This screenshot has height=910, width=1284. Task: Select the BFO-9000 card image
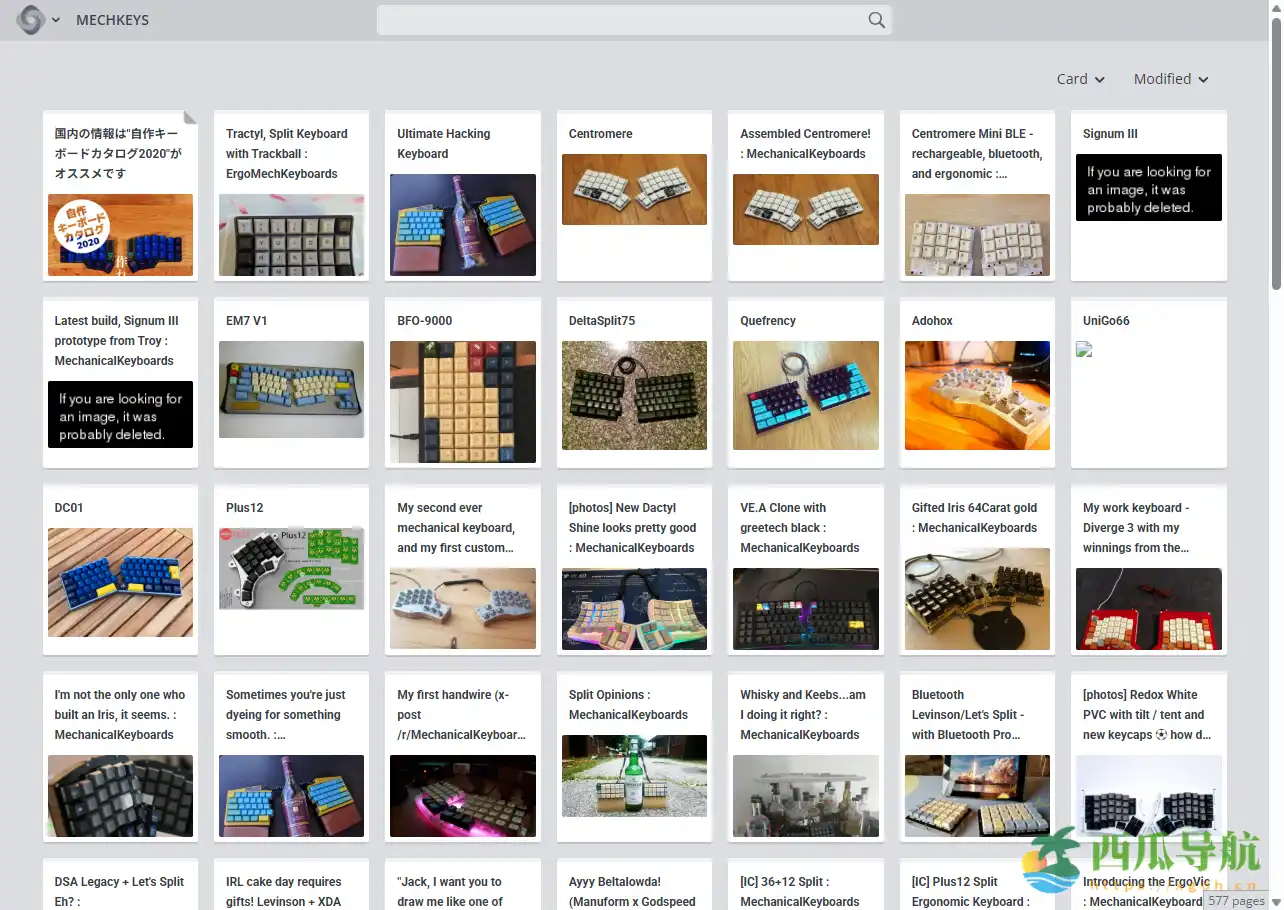pos(462,401)
